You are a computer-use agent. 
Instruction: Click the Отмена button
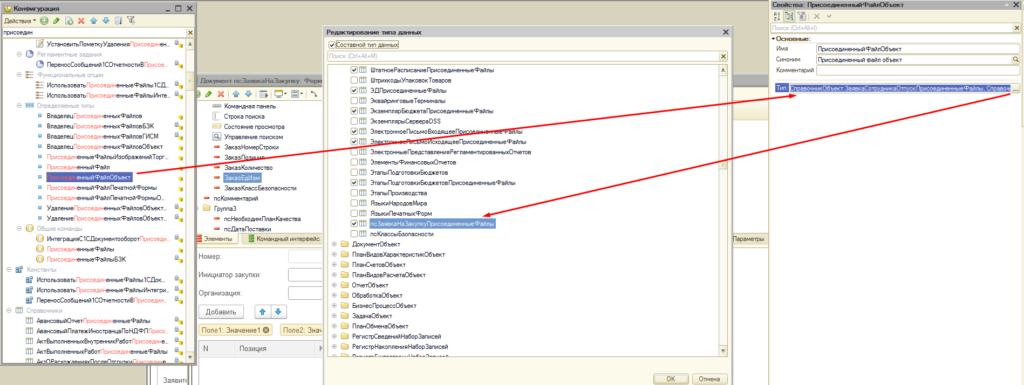click(709, 378)
